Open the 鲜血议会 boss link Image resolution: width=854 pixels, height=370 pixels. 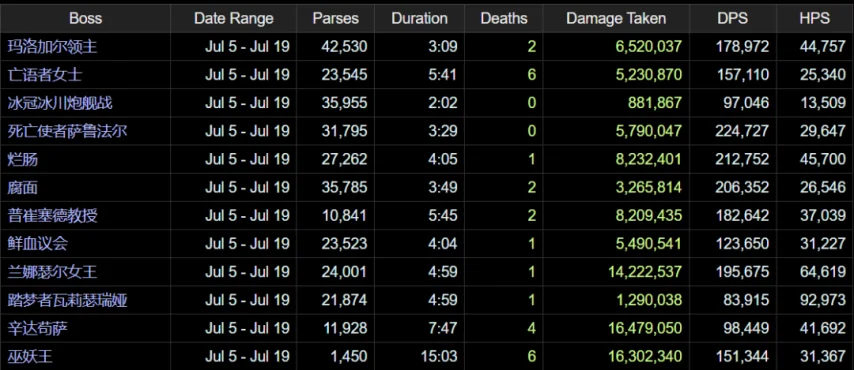point(38,244)
